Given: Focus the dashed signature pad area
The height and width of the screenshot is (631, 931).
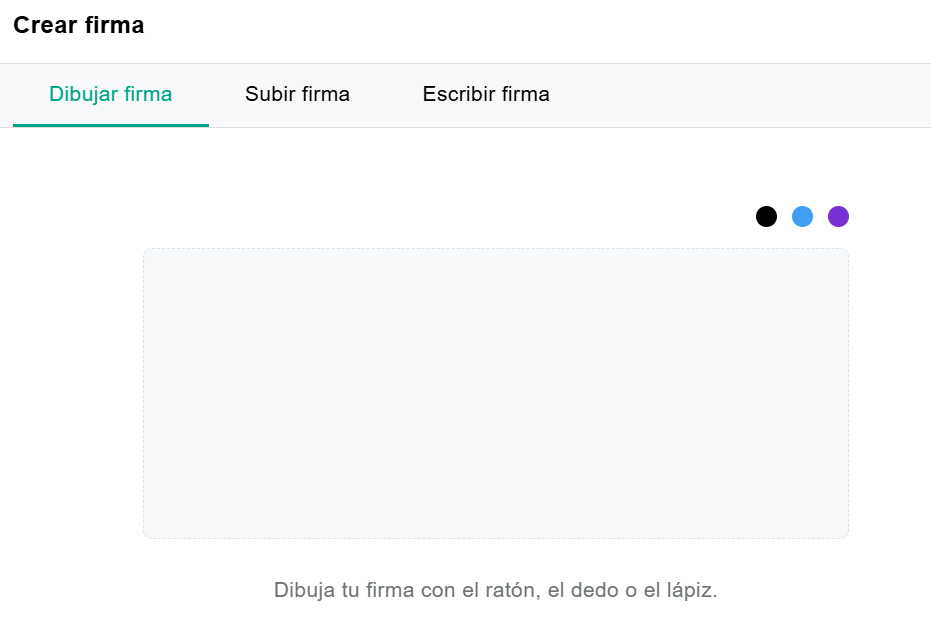Looking at the screenshot, I should (495, 393).
